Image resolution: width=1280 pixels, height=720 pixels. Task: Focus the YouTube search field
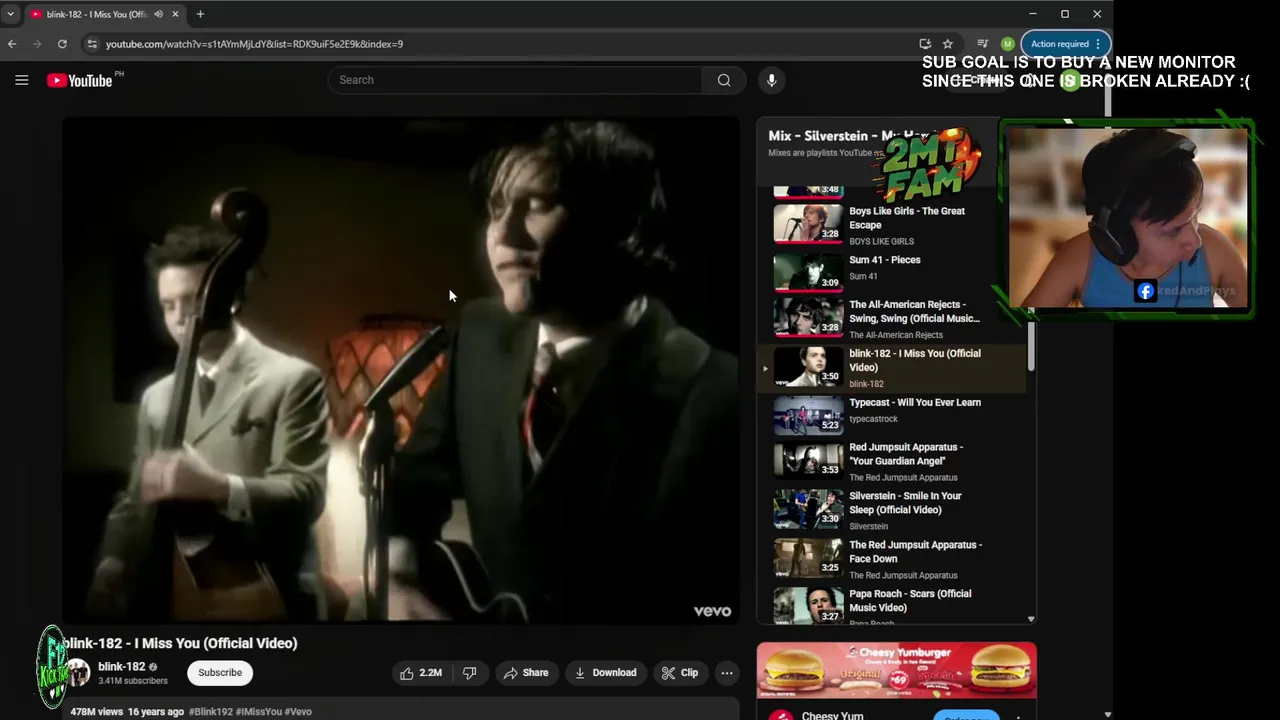tap(515, 80)
